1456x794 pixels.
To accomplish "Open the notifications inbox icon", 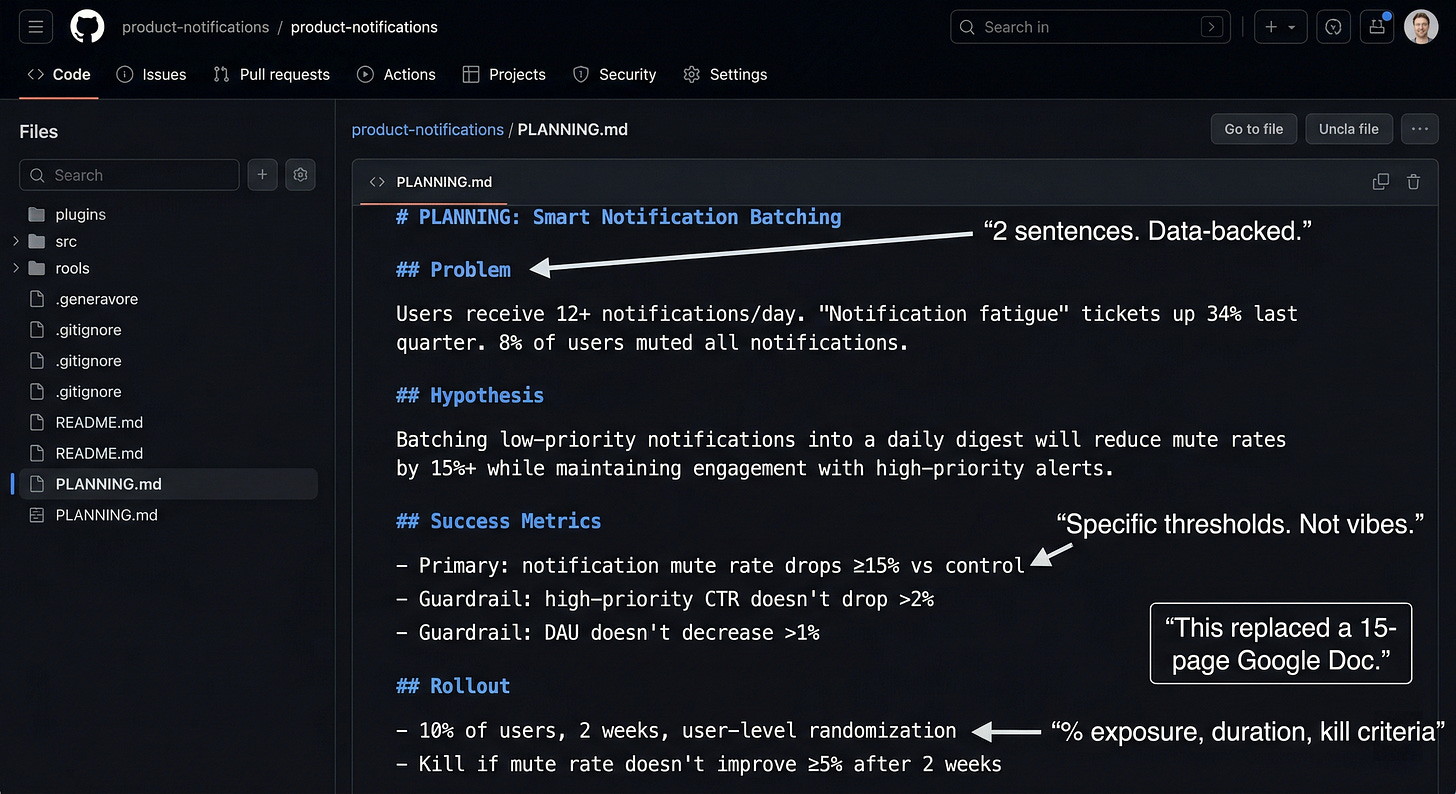I will [1377, 27].
